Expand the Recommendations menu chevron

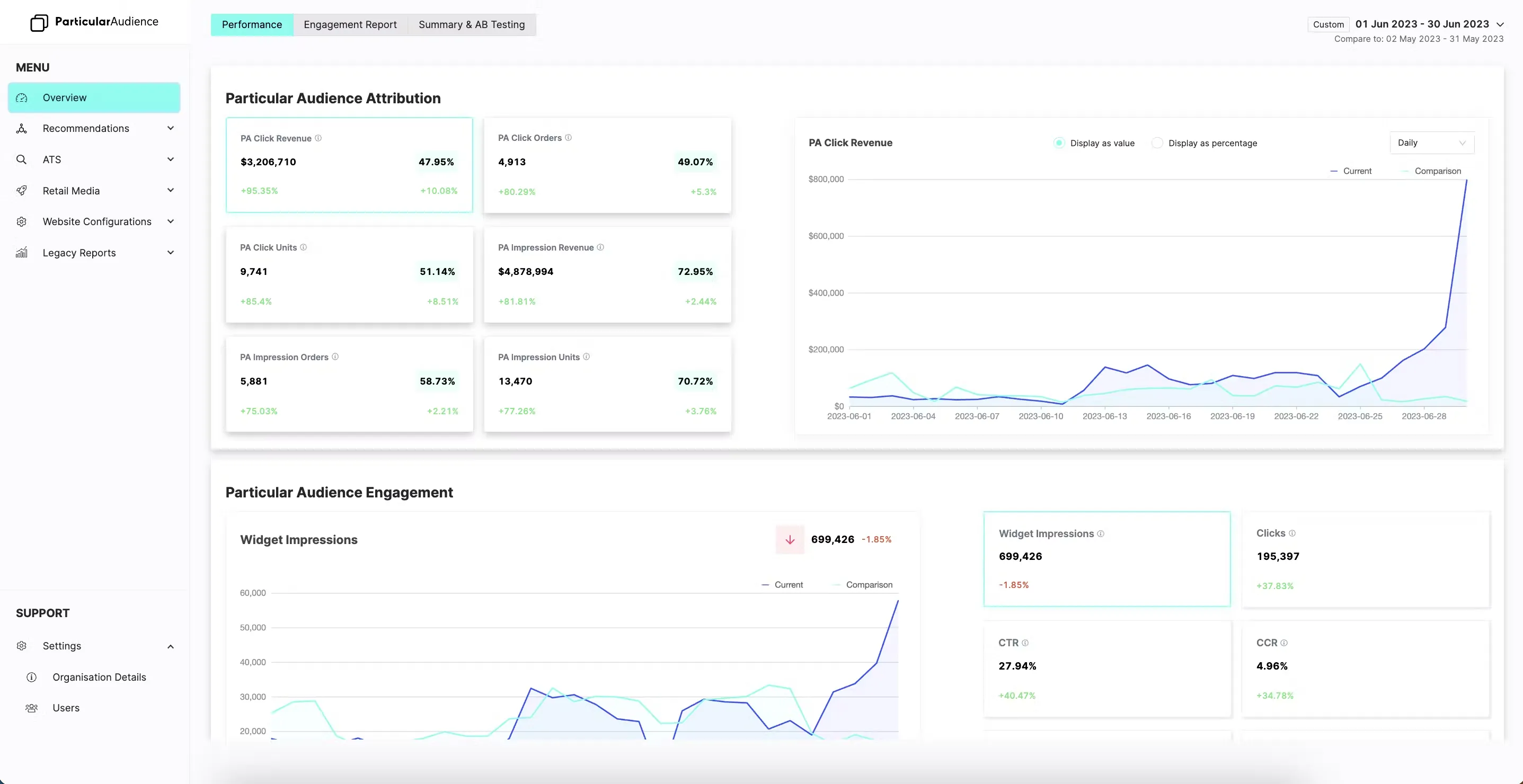click(170, 128)
